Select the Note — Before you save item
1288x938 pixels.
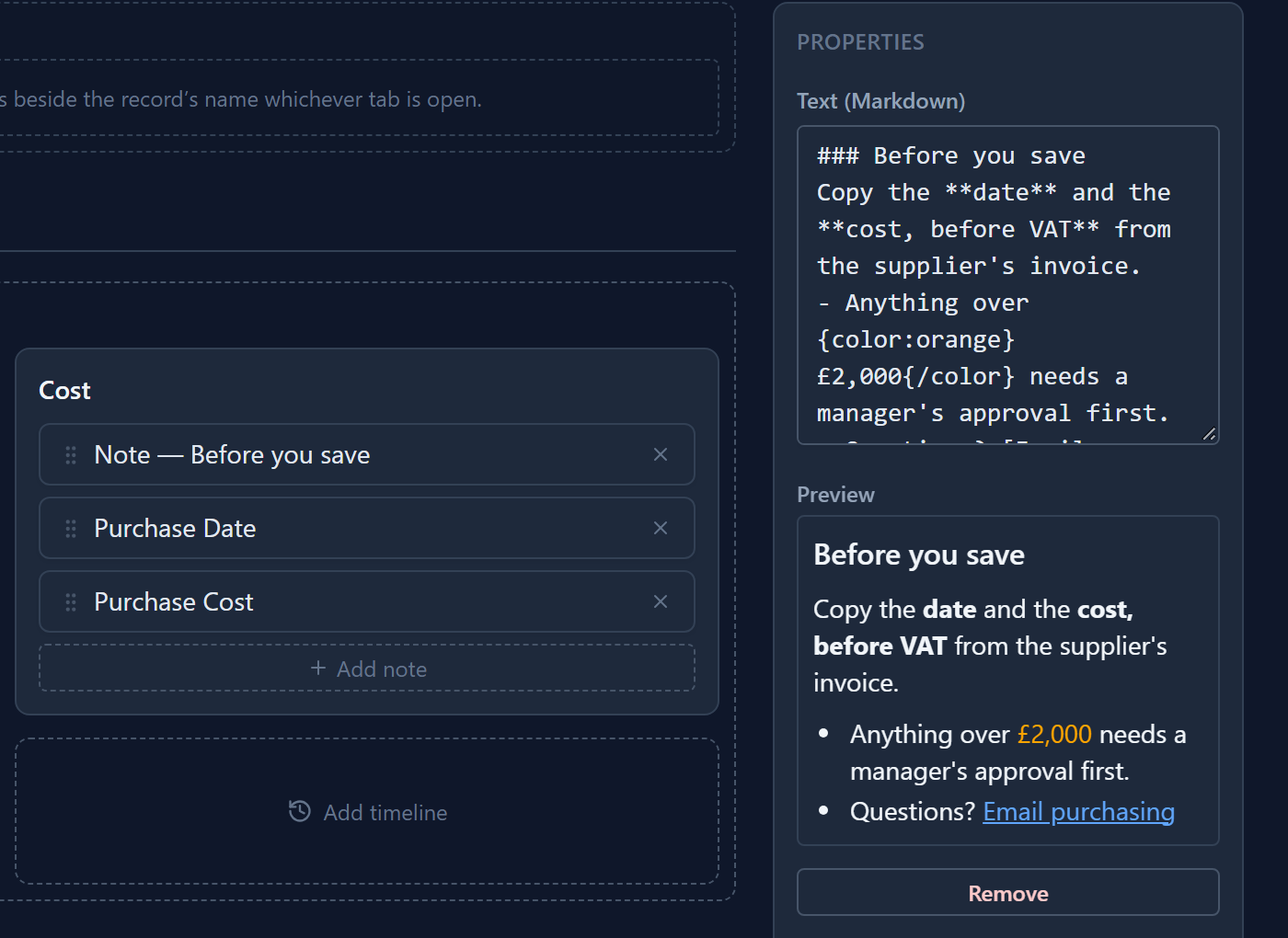pyautogui.click(x=367, y=454)
